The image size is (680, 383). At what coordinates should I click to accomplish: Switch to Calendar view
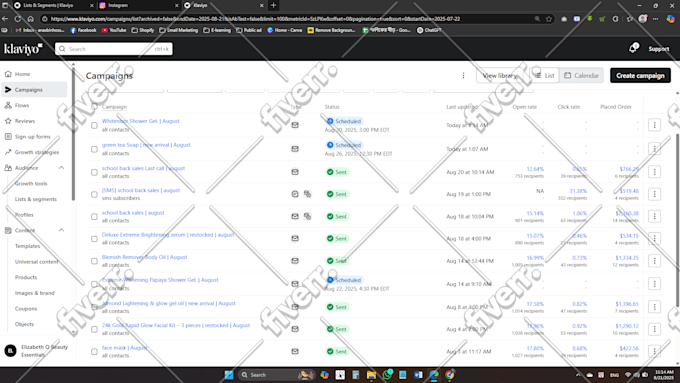(582, 75)
